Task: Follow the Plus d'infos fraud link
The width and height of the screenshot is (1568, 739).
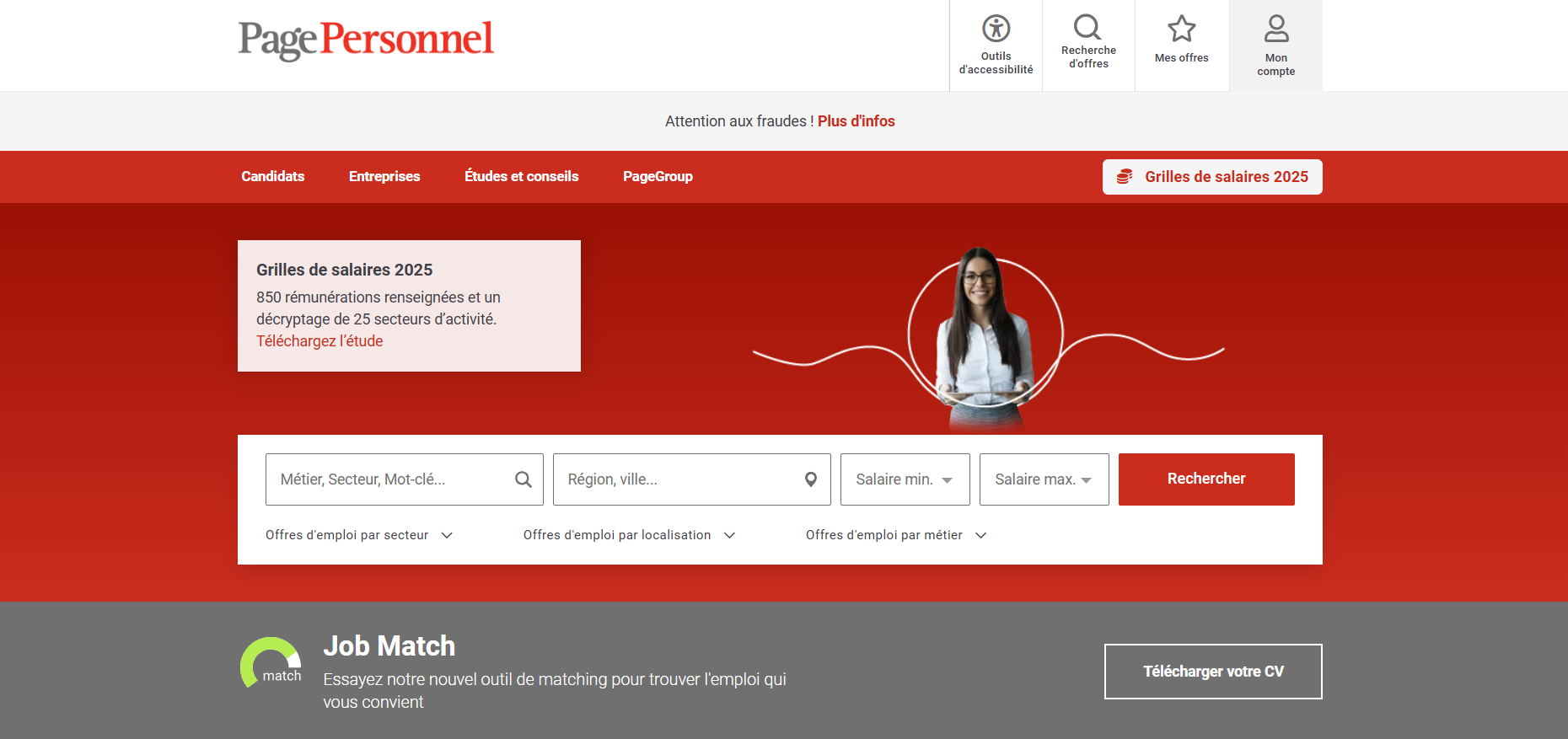Action: coord(856,121)
